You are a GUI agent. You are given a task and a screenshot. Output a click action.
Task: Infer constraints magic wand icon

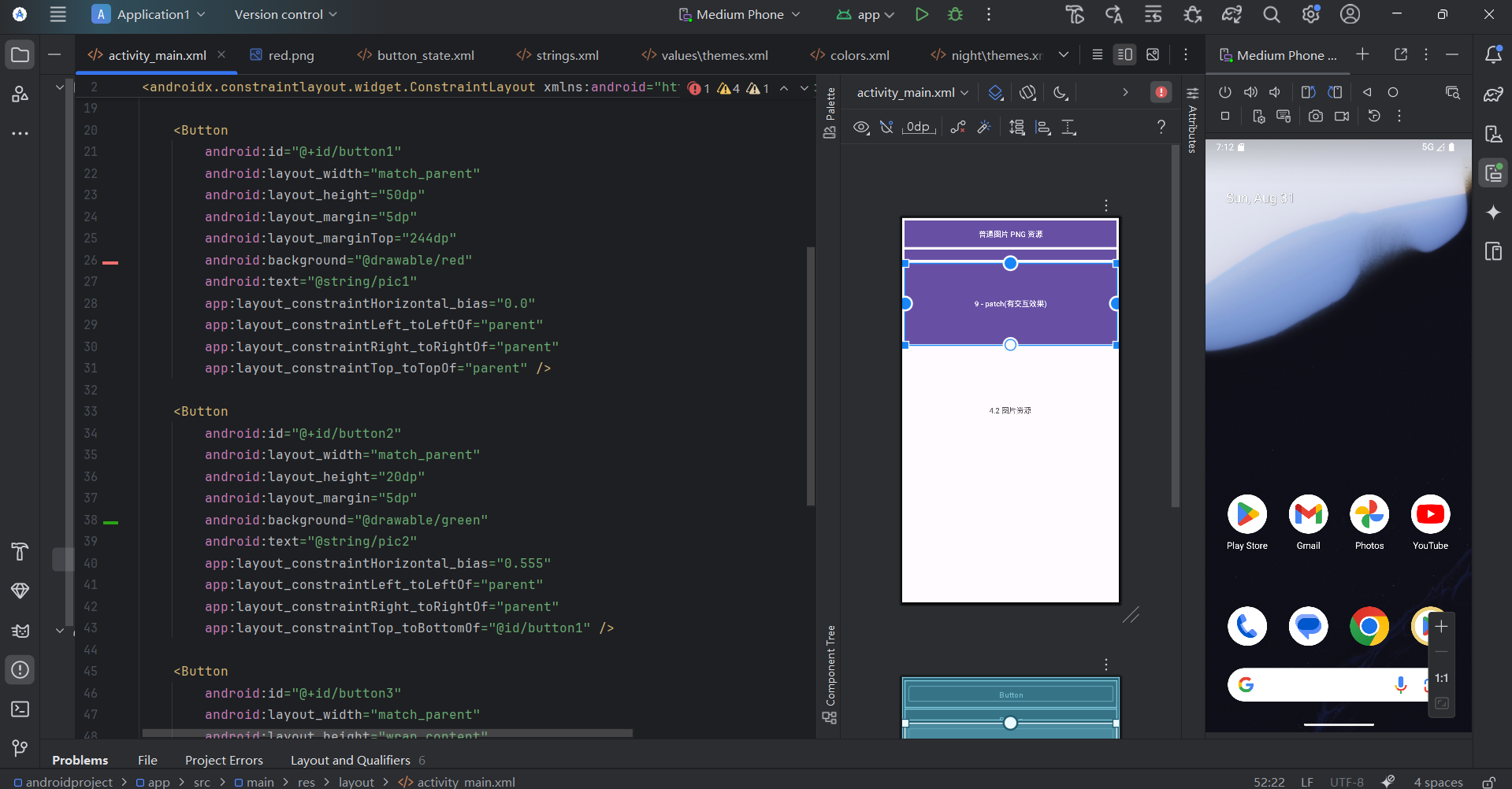984,127
